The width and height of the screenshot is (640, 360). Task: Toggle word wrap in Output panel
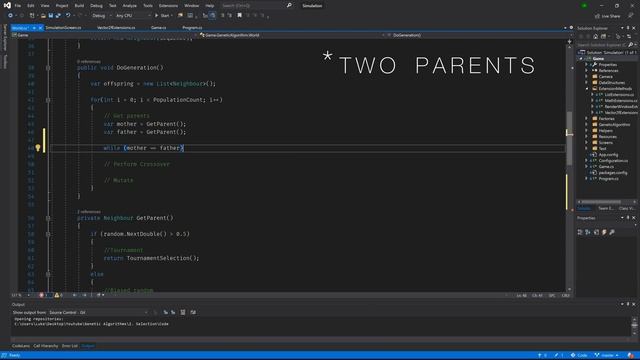pos(193,312)
